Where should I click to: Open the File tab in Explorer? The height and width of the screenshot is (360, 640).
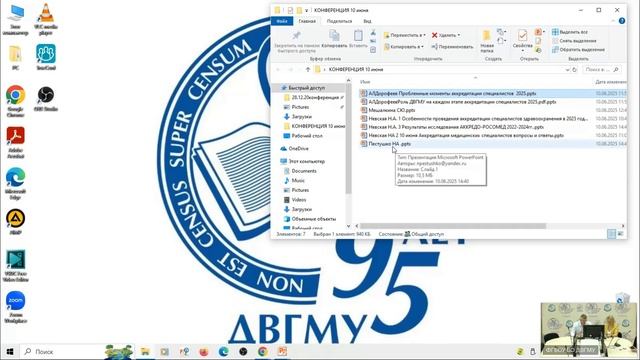[x=282, y=21]
